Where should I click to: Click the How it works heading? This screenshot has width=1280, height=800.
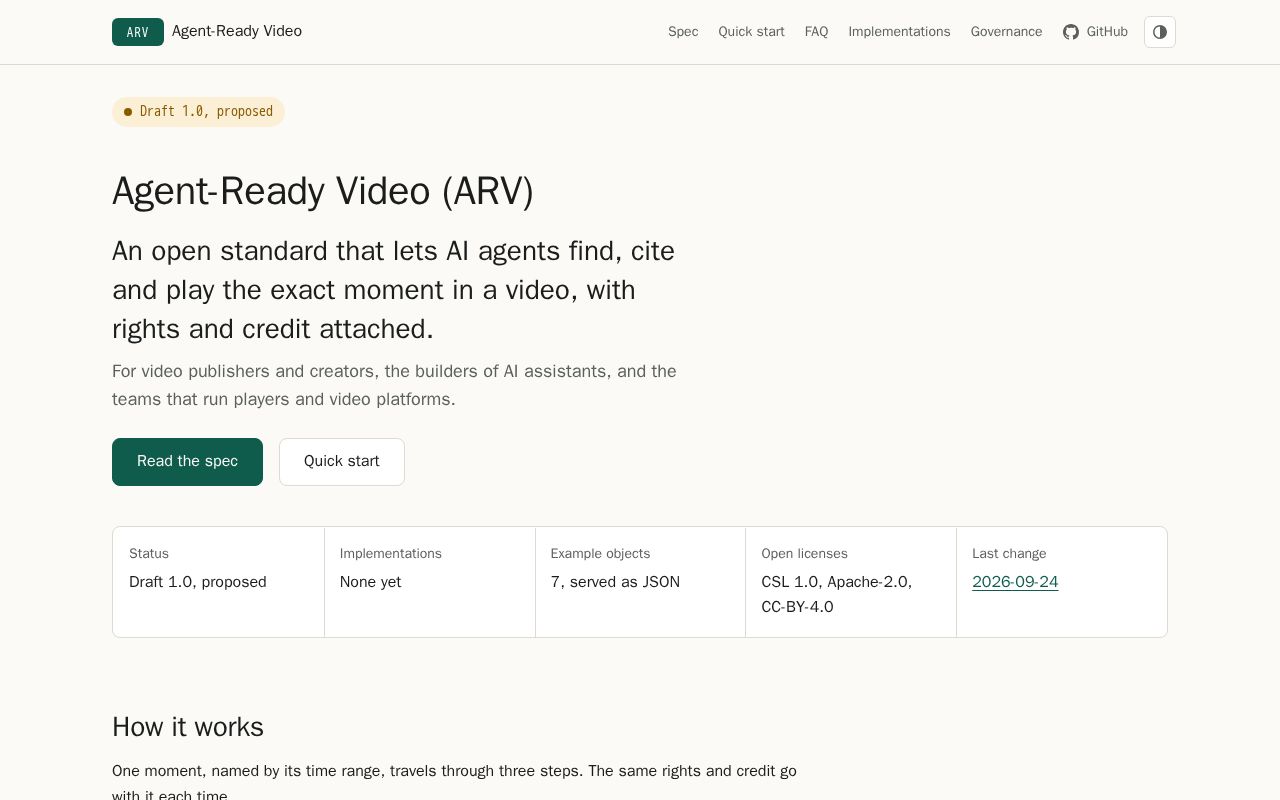coord(188,727)
